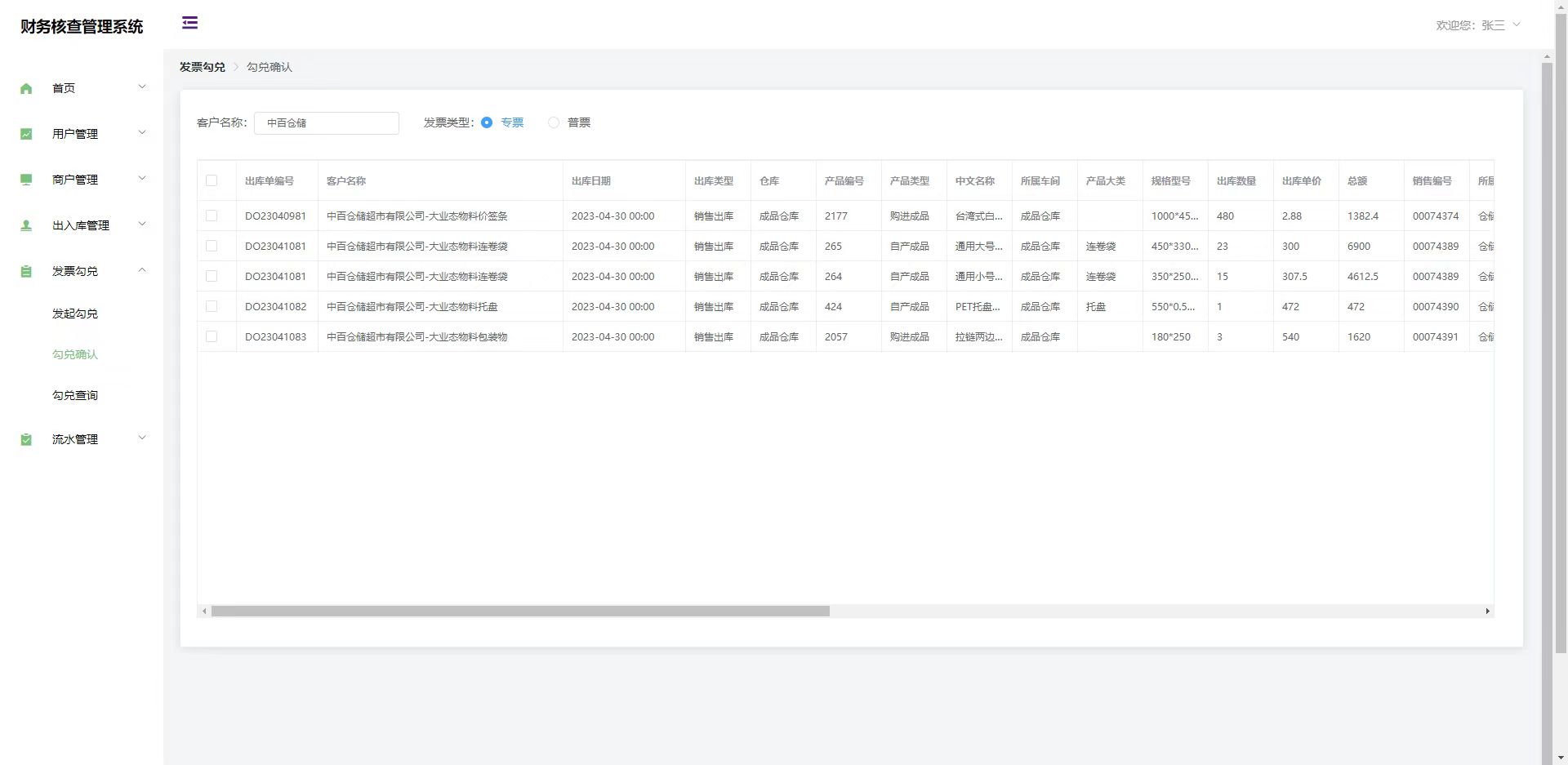Click the 出库日期 column header
The image size is (1568, 765).
tap(591, 180)
